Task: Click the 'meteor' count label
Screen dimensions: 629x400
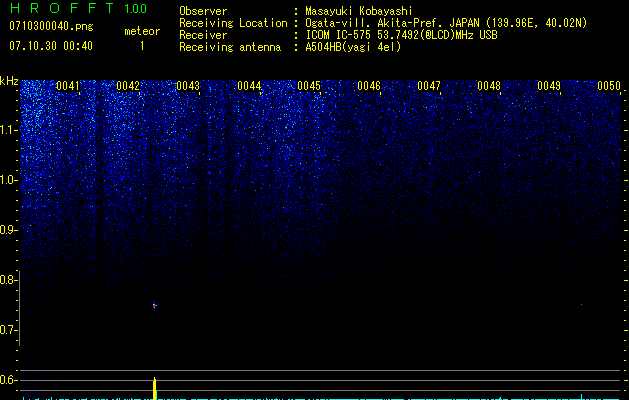Action: 142,31
